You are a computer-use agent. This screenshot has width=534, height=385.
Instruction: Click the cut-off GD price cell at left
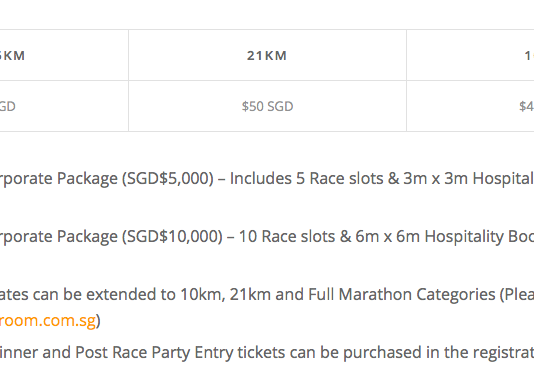(64, 106)
